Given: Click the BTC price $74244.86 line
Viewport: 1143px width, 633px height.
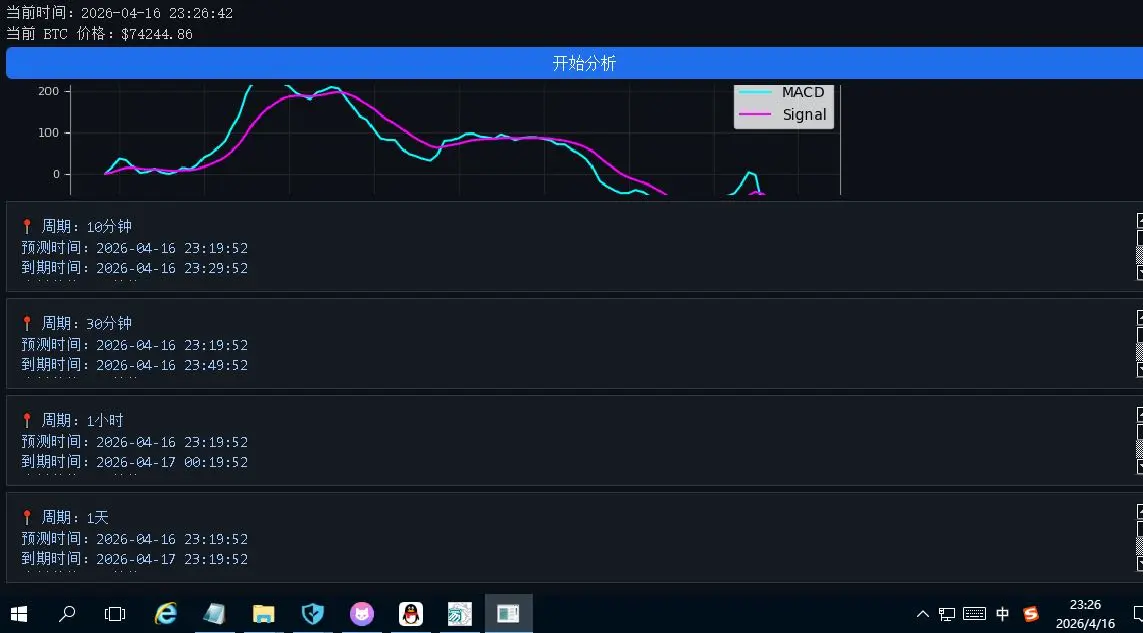Looking at the screenshot, I should (x=99, y=34).
